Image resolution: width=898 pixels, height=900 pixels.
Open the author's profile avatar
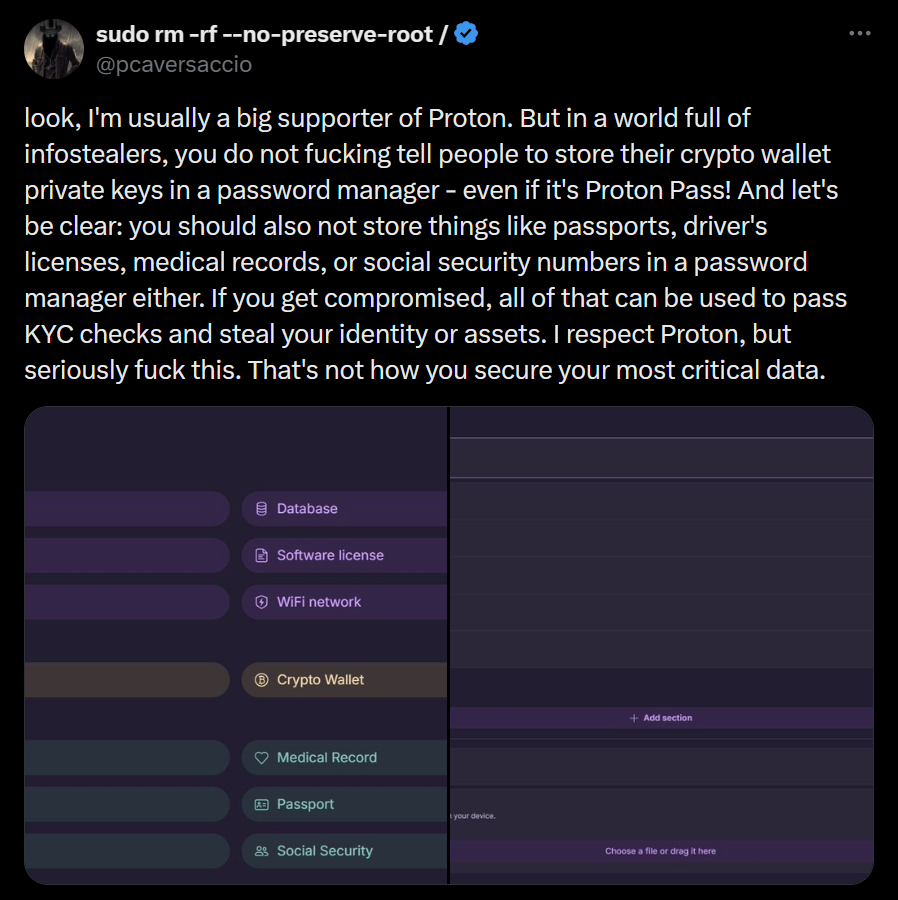(54, 49)
